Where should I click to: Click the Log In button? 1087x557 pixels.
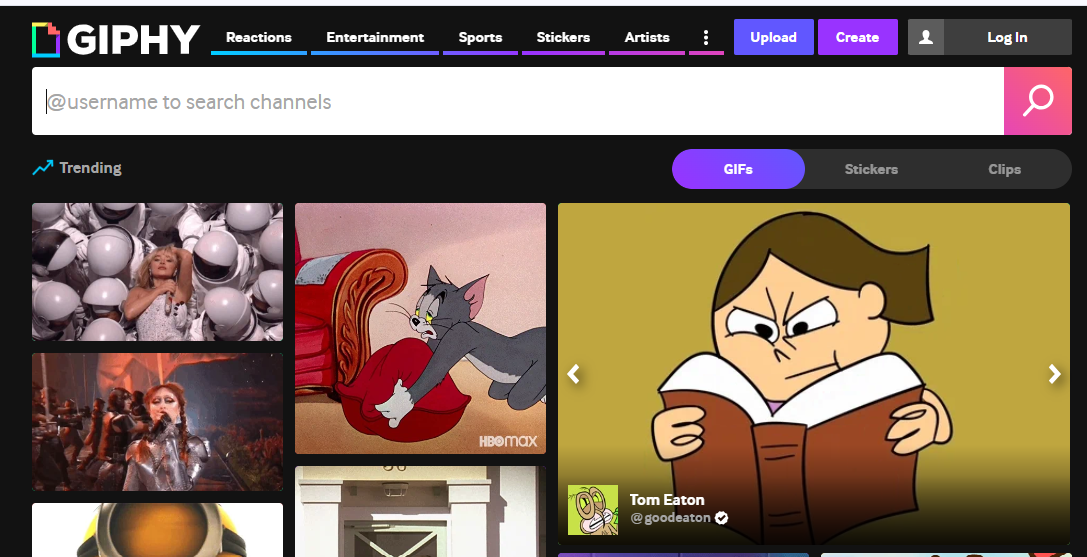click(x=1007, y=37)
